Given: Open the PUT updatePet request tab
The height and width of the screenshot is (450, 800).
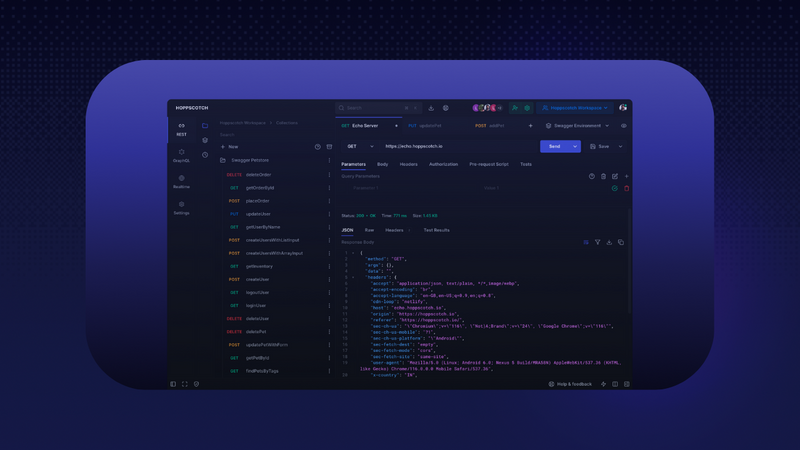Looking at the screenshot, I should point(424,126).
